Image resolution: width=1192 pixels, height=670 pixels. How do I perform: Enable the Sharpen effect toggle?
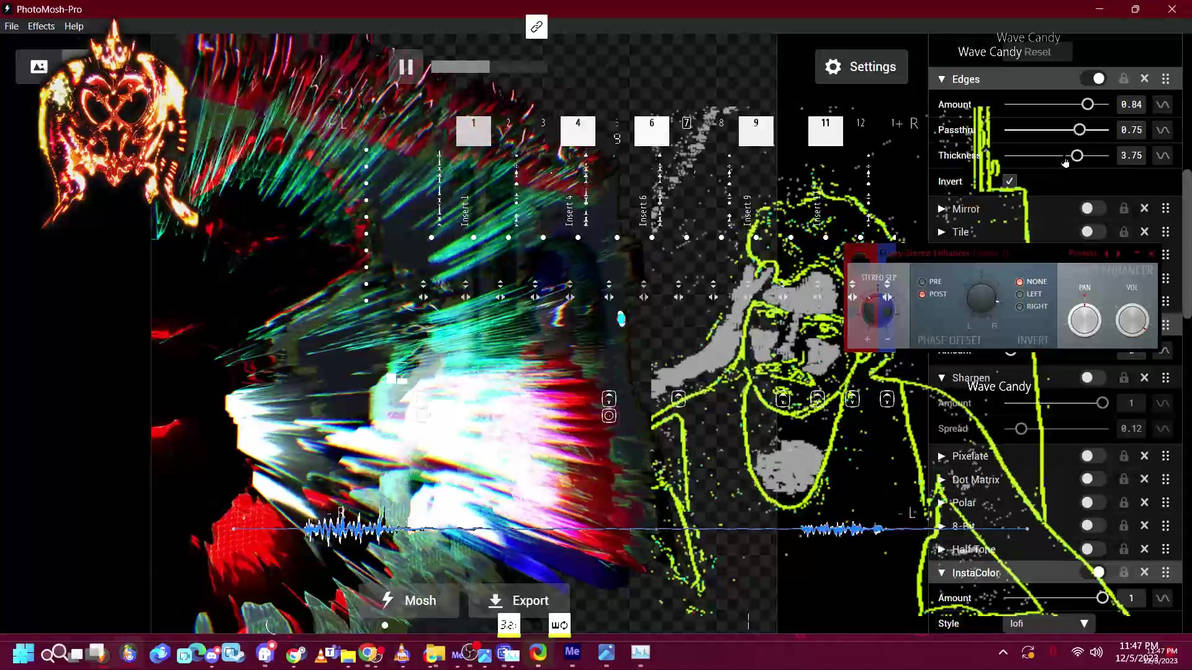(x=1093, y=377)
